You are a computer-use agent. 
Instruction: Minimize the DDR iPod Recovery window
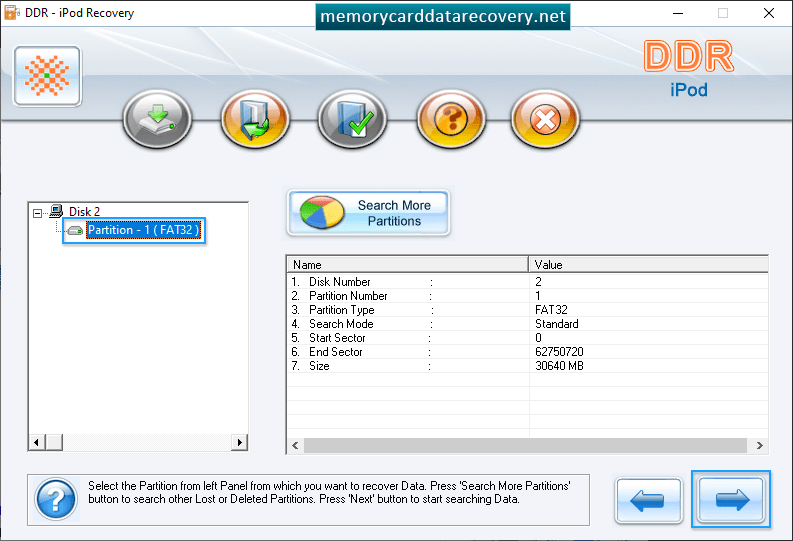click(678, 13)
